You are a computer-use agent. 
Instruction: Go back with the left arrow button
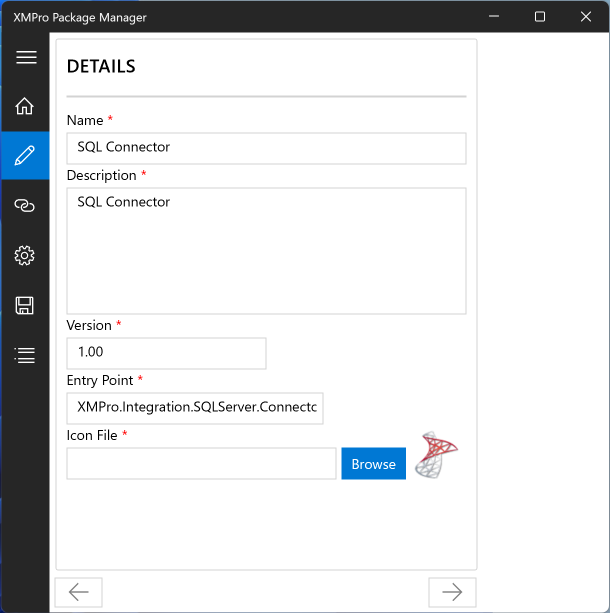click(79, 592)
